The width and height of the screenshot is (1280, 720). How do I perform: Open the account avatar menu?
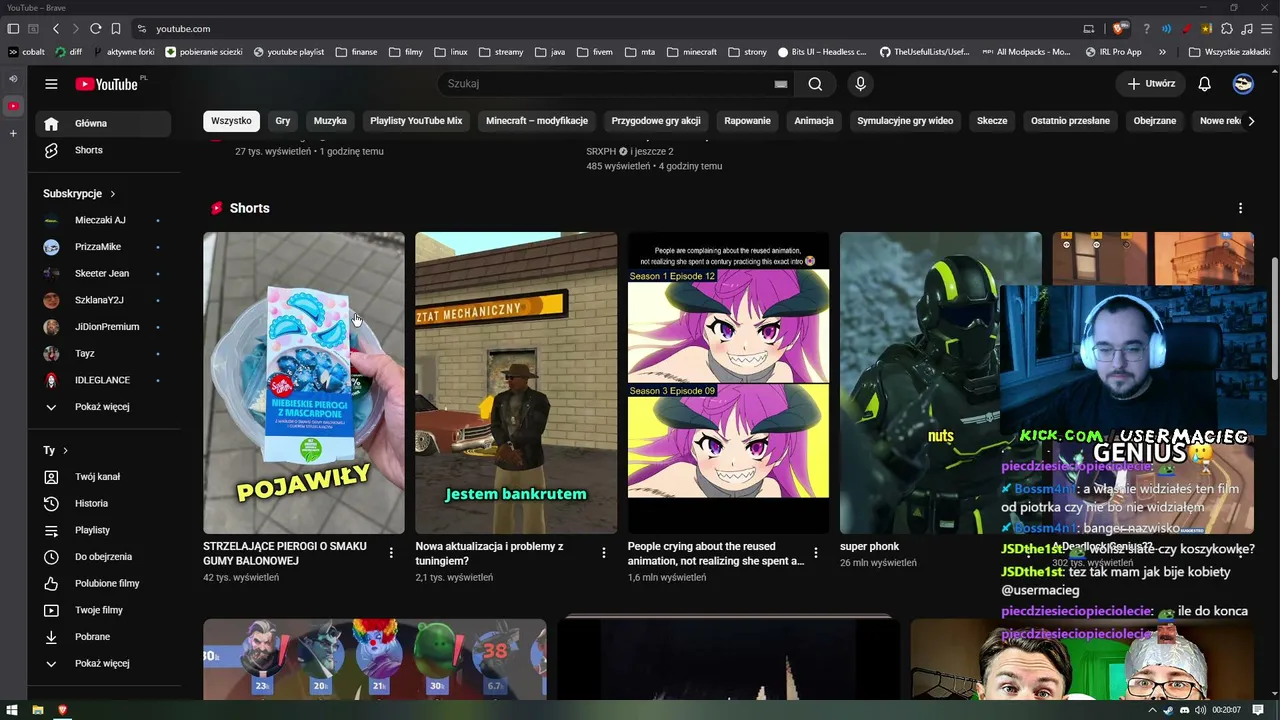tap(1243, 84)
